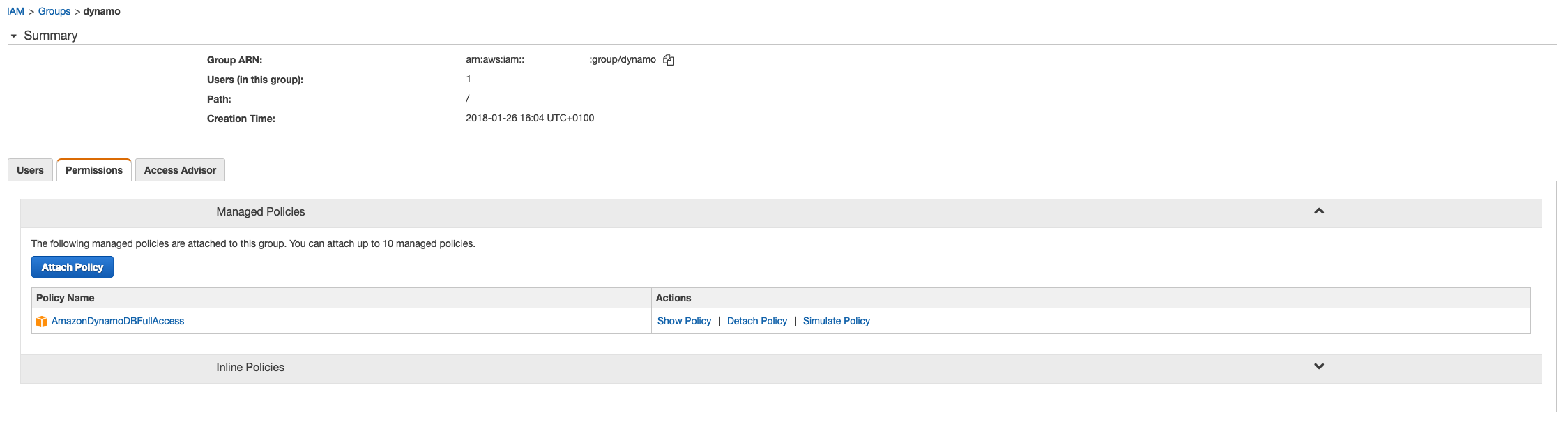Viewport: 1568px width, 422px height.
Task: Expand Inline Policies with the down chevron
Action: tap(1318, 367)
